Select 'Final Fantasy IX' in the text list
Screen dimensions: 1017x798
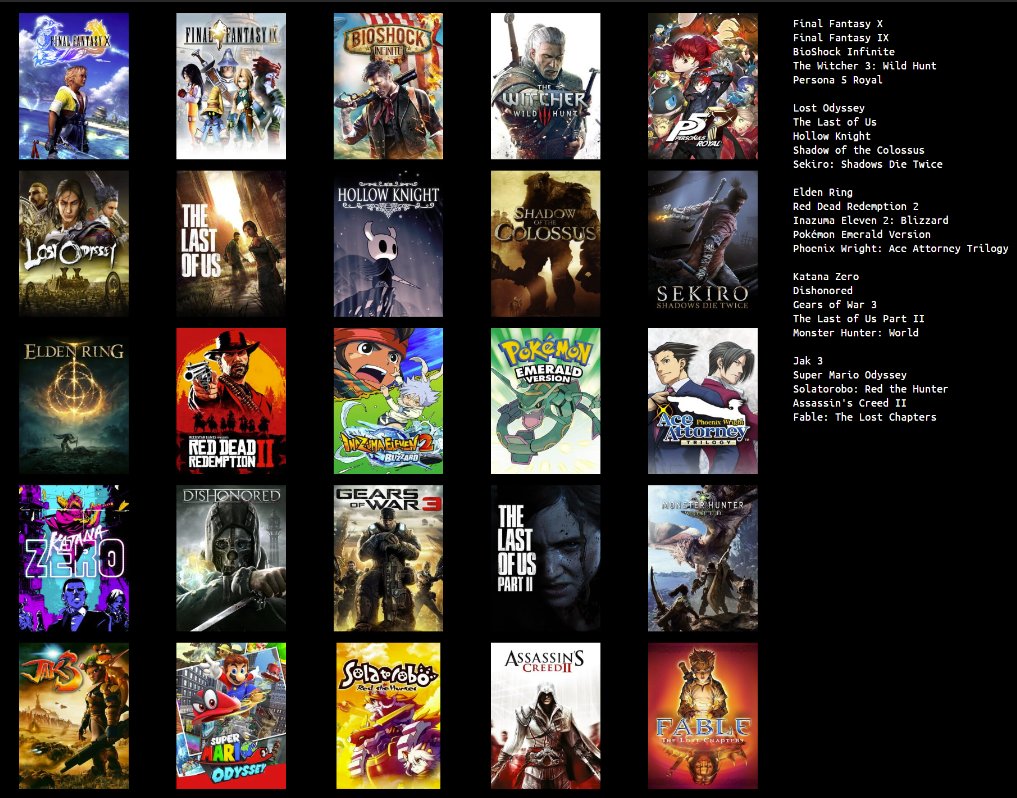tap(841, 38)
